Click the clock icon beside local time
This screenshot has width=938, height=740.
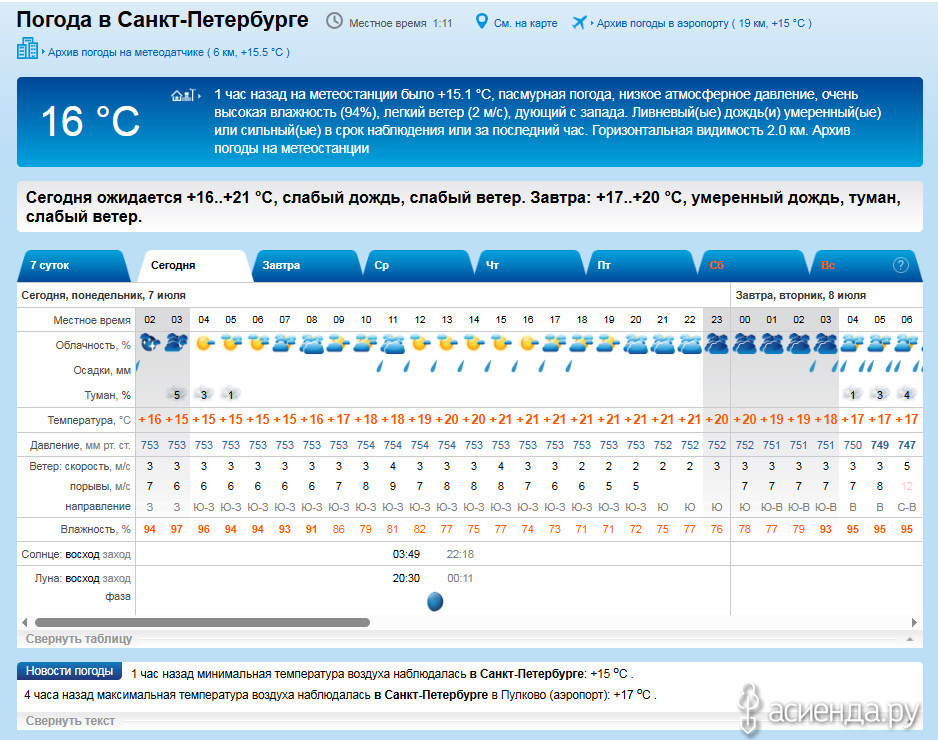[334, 22]
